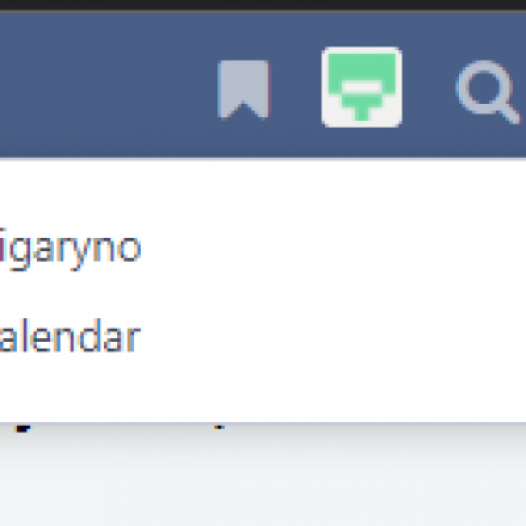Open the bookmark icon in header
This screenshot has width=526, height=526.
click(243, 90)
